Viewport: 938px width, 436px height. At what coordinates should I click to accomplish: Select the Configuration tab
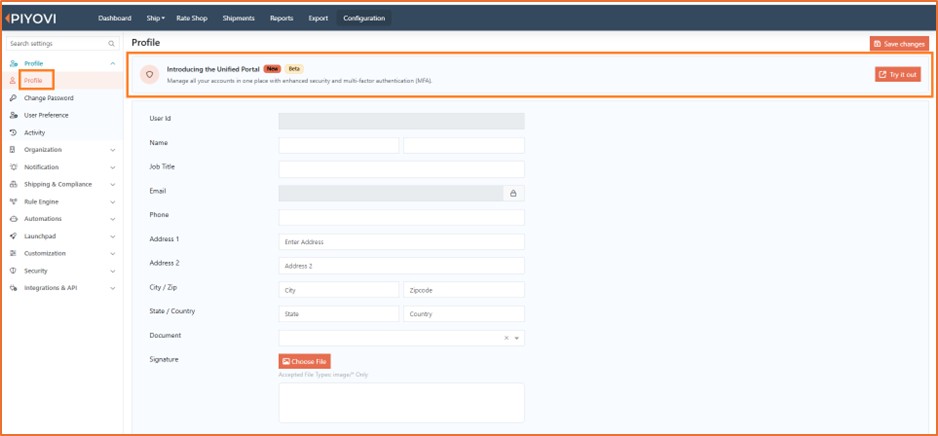click(x=364, y=19)
